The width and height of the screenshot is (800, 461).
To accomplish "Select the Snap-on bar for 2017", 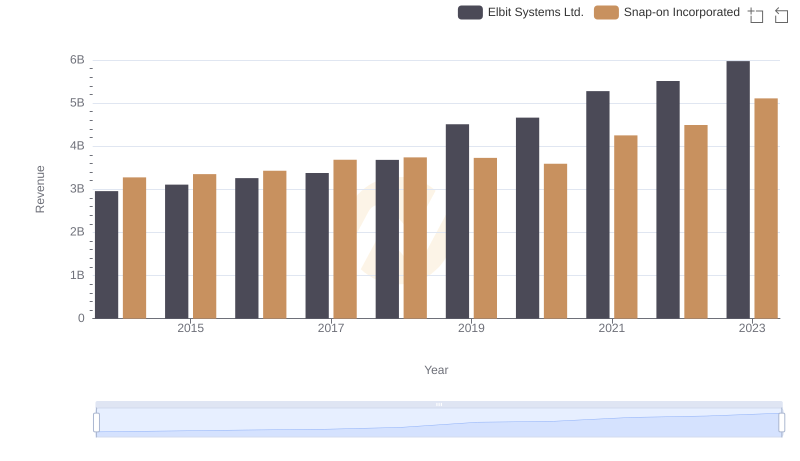I will [345, 239].
